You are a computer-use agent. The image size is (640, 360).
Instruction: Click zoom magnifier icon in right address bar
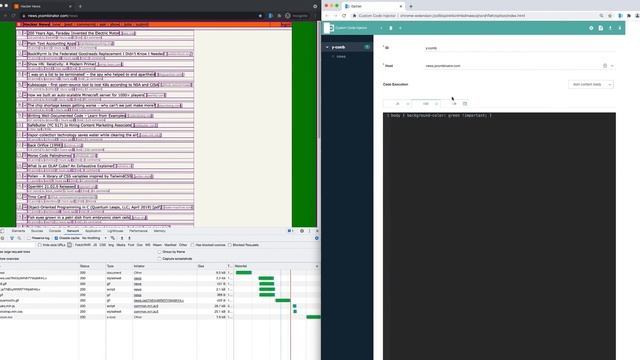pos(601,16)
